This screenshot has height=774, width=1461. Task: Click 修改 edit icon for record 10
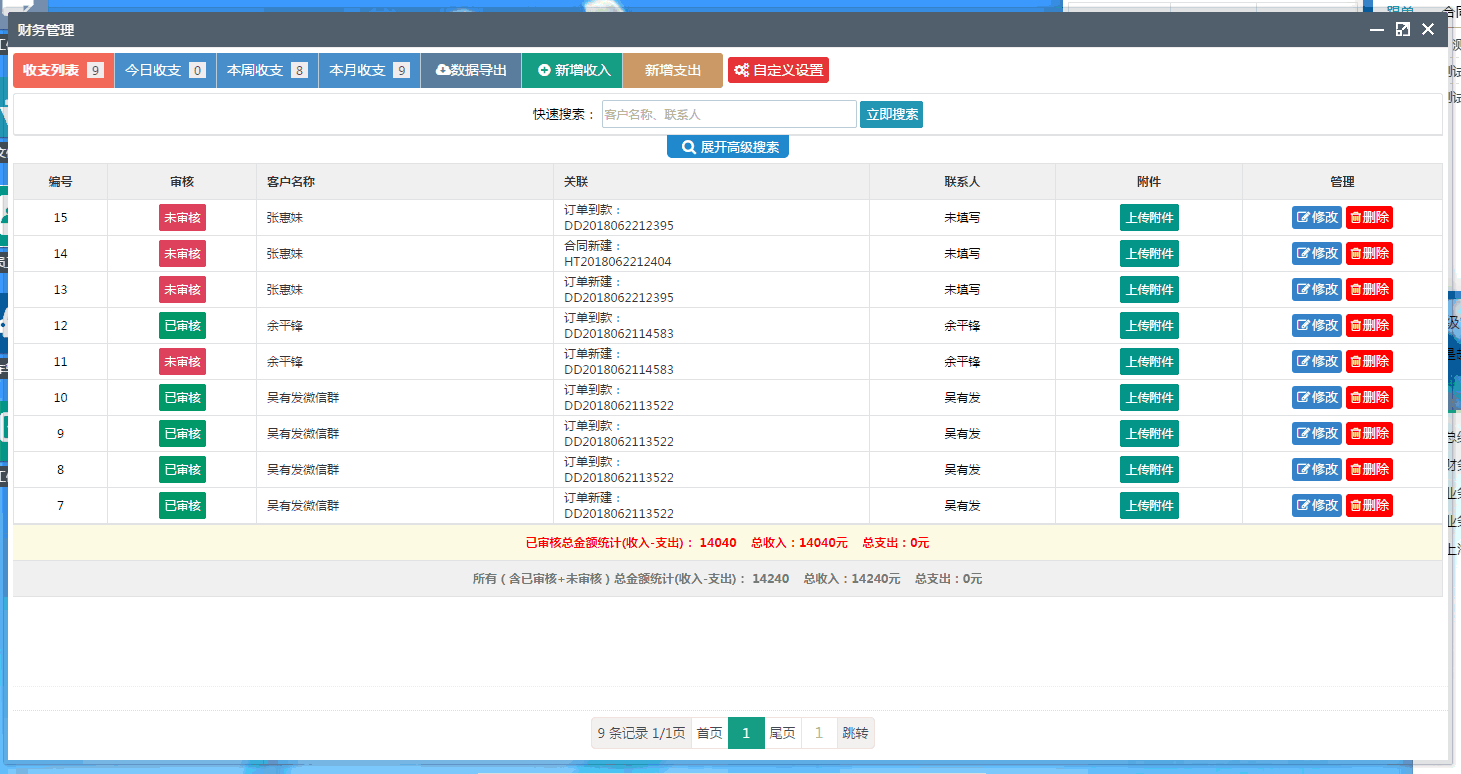pos(1316,398)
